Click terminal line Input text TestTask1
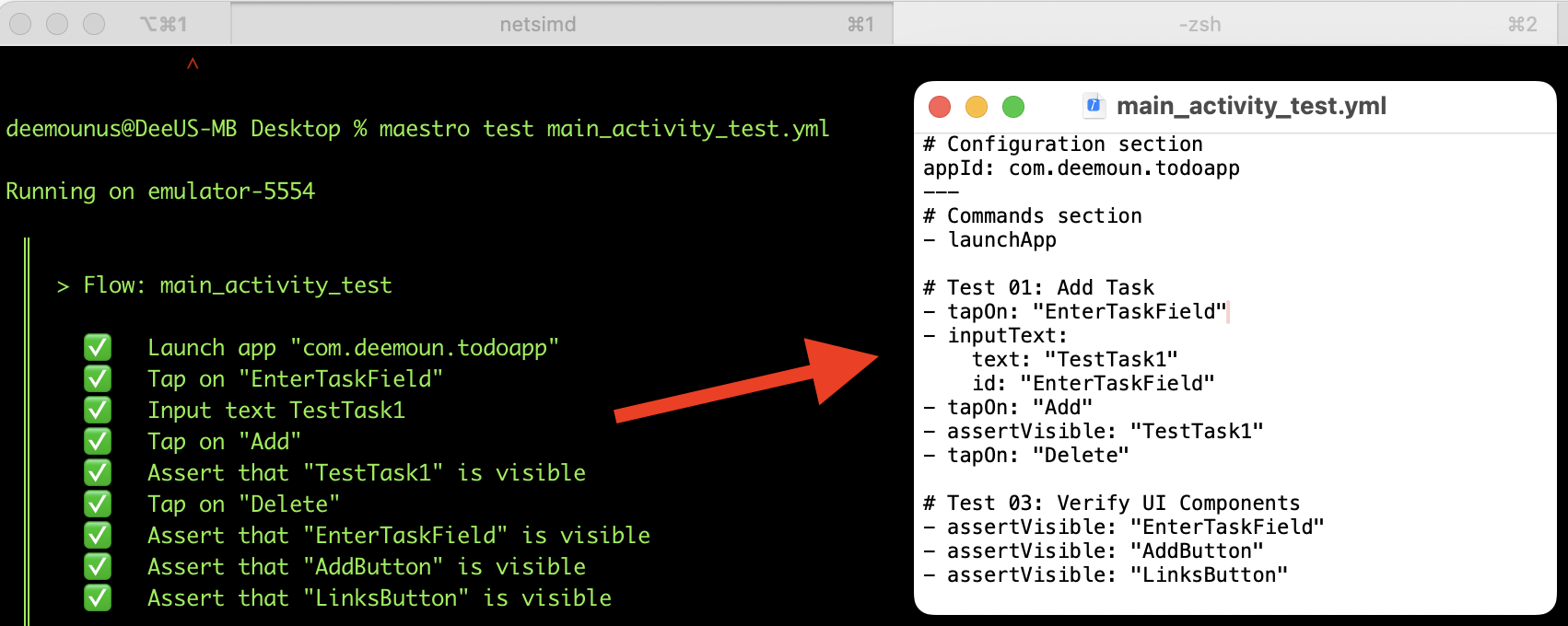This screenshot has width=1568, height=626. coord(276,411)
